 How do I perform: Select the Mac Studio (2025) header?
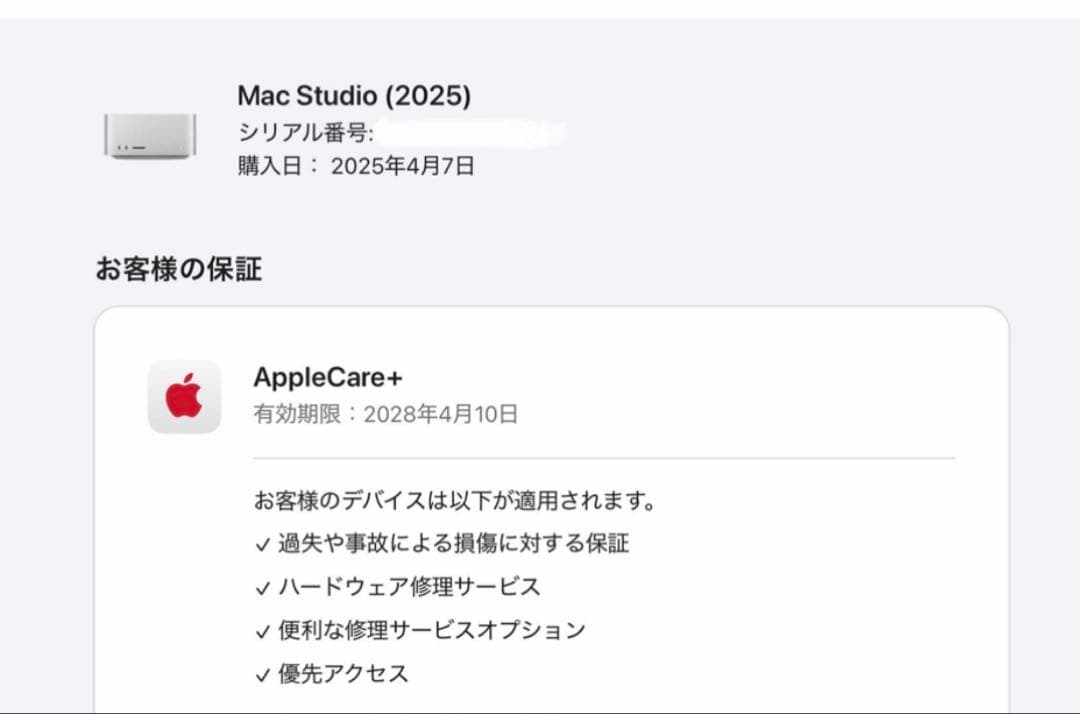357,96
